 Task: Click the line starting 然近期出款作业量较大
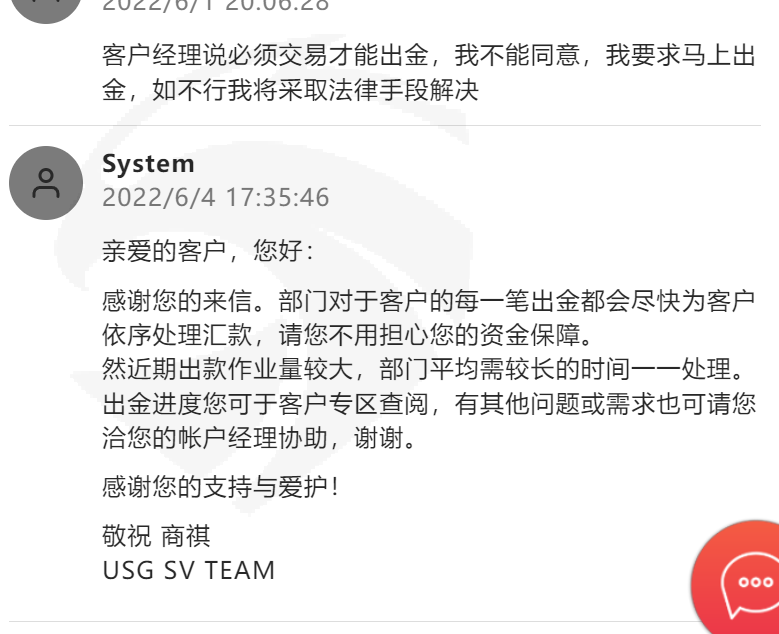click(x=424, y=369)
